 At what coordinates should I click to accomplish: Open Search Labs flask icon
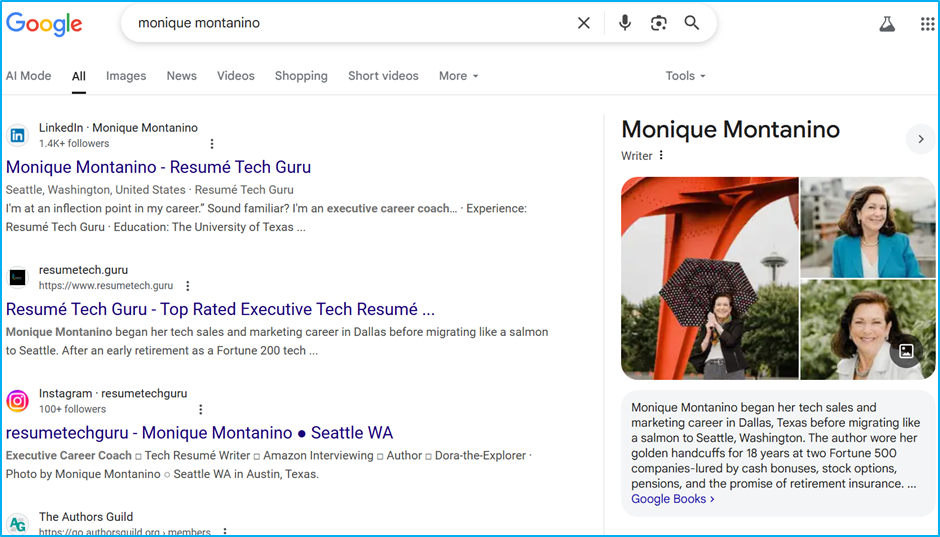coord(887,24)
